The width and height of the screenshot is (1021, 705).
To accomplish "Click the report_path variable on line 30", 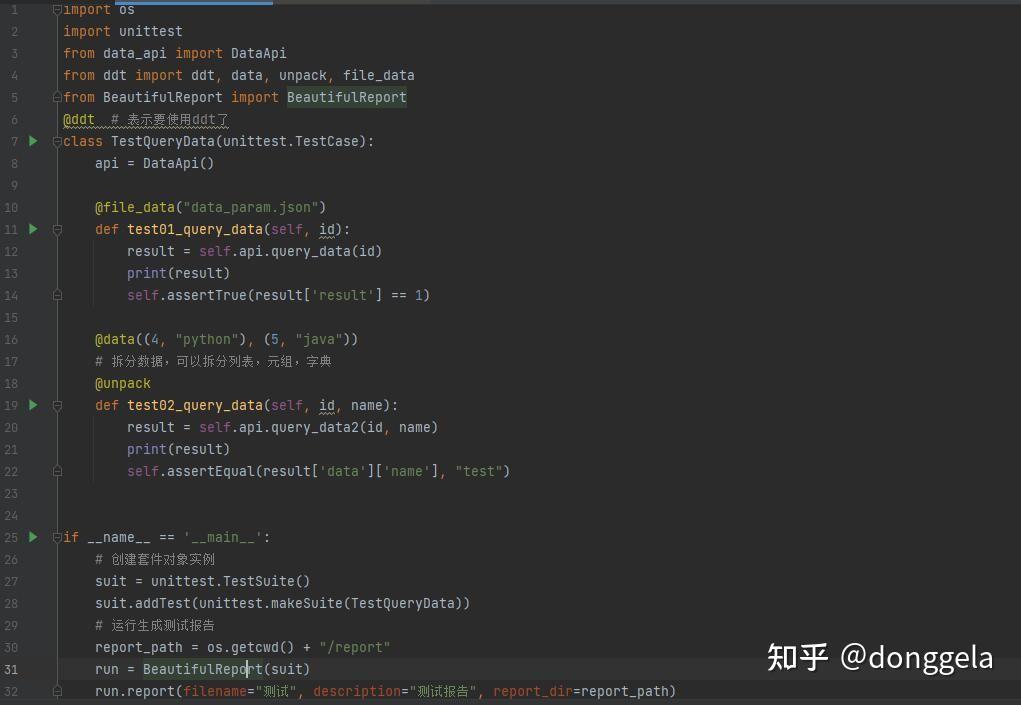I will point(139,648).
